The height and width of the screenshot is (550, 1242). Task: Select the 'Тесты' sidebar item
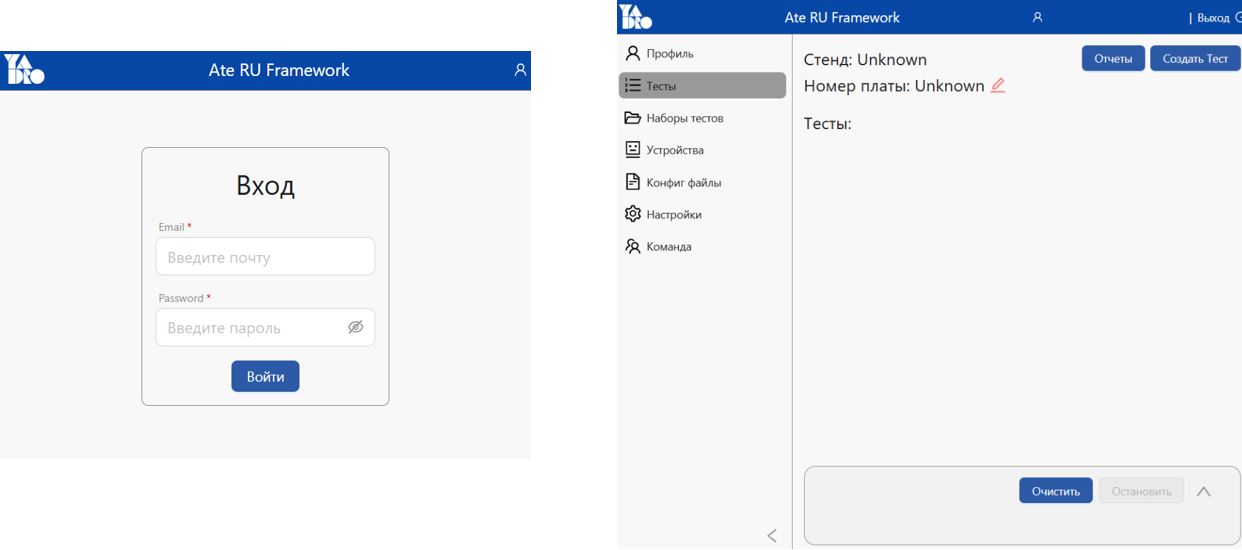click(x=703, y=86)
